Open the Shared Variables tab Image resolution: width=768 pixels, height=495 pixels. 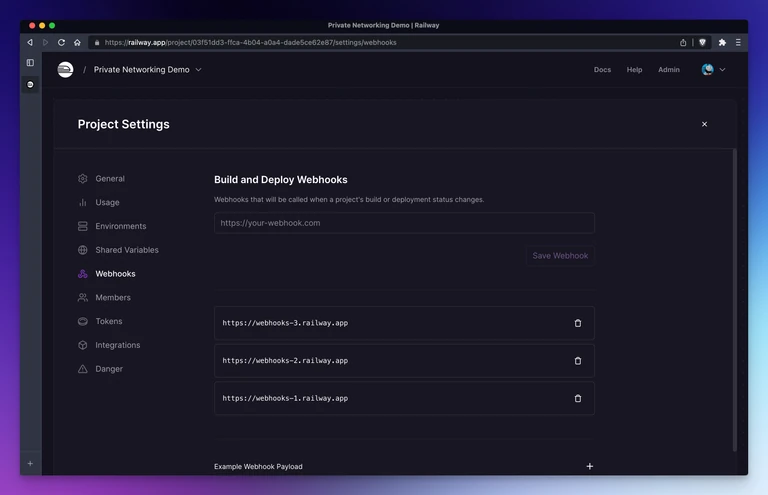point(119,250)
